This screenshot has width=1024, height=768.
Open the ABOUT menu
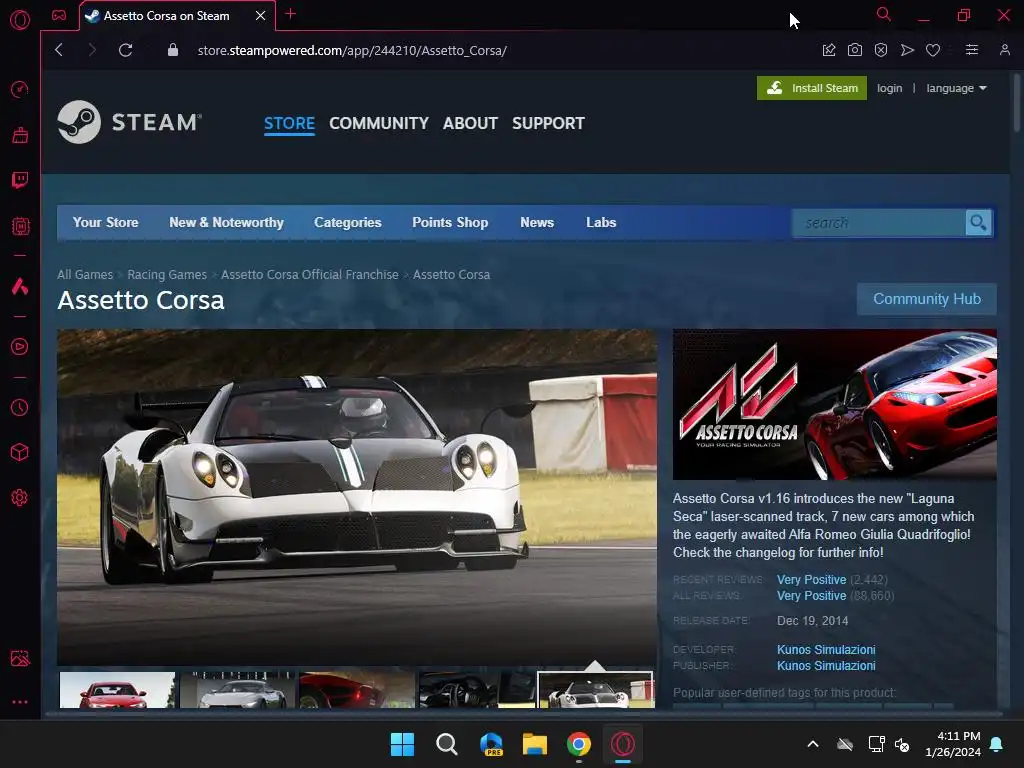point(470,123)
